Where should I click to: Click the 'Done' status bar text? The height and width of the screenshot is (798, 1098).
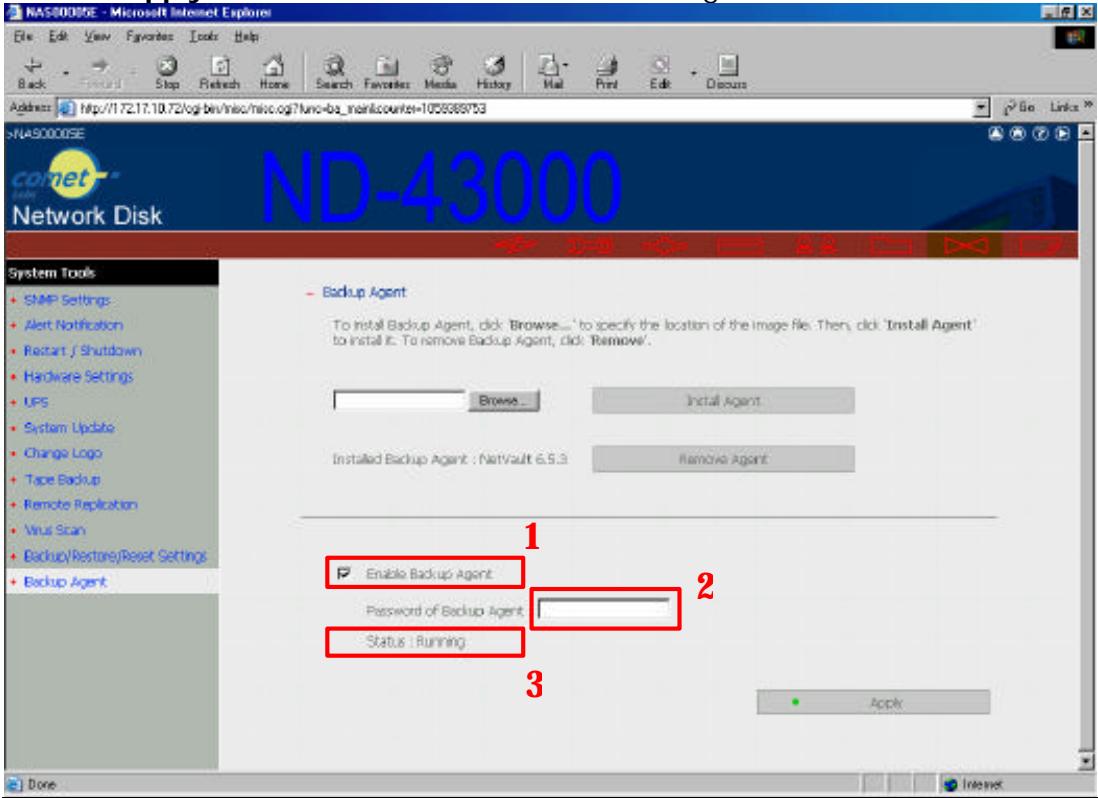pyautogui.click(x=41, y=785)
